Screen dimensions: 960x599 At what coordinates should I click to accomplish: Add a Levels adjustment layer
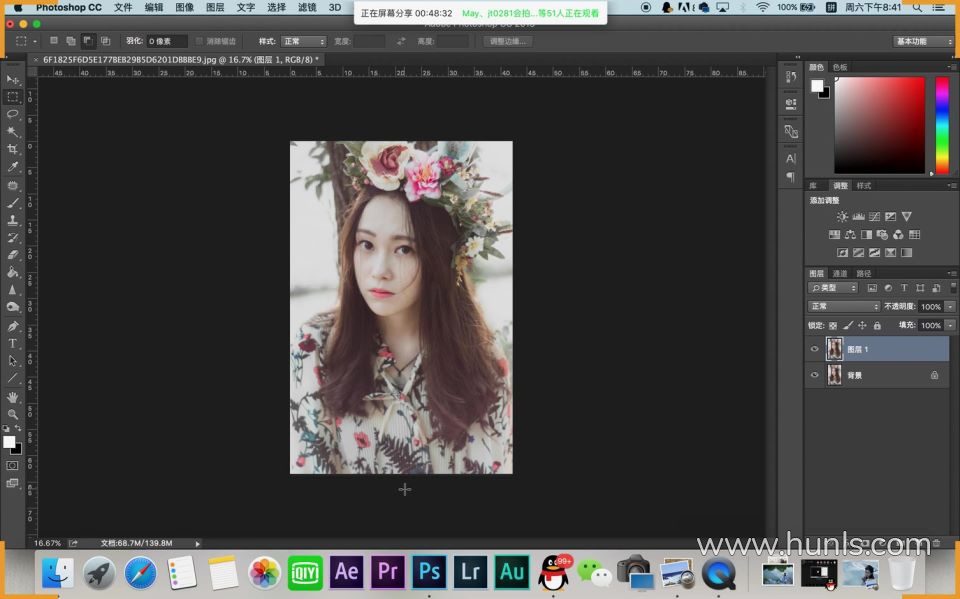[x=858, y=217]
